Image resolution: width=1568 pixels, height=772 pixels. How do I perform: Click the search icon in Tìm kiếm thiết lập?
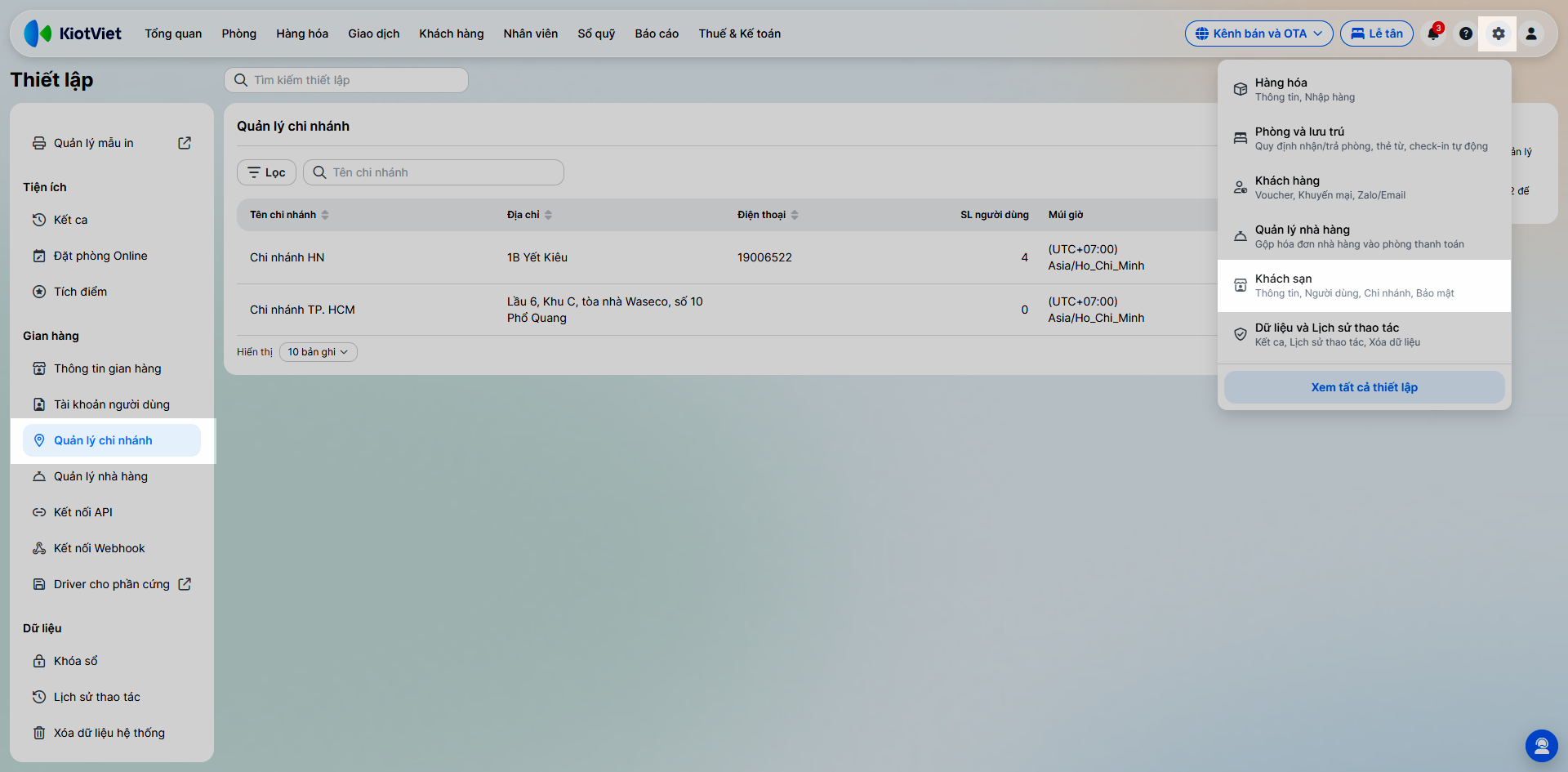(x=241, y=80)
